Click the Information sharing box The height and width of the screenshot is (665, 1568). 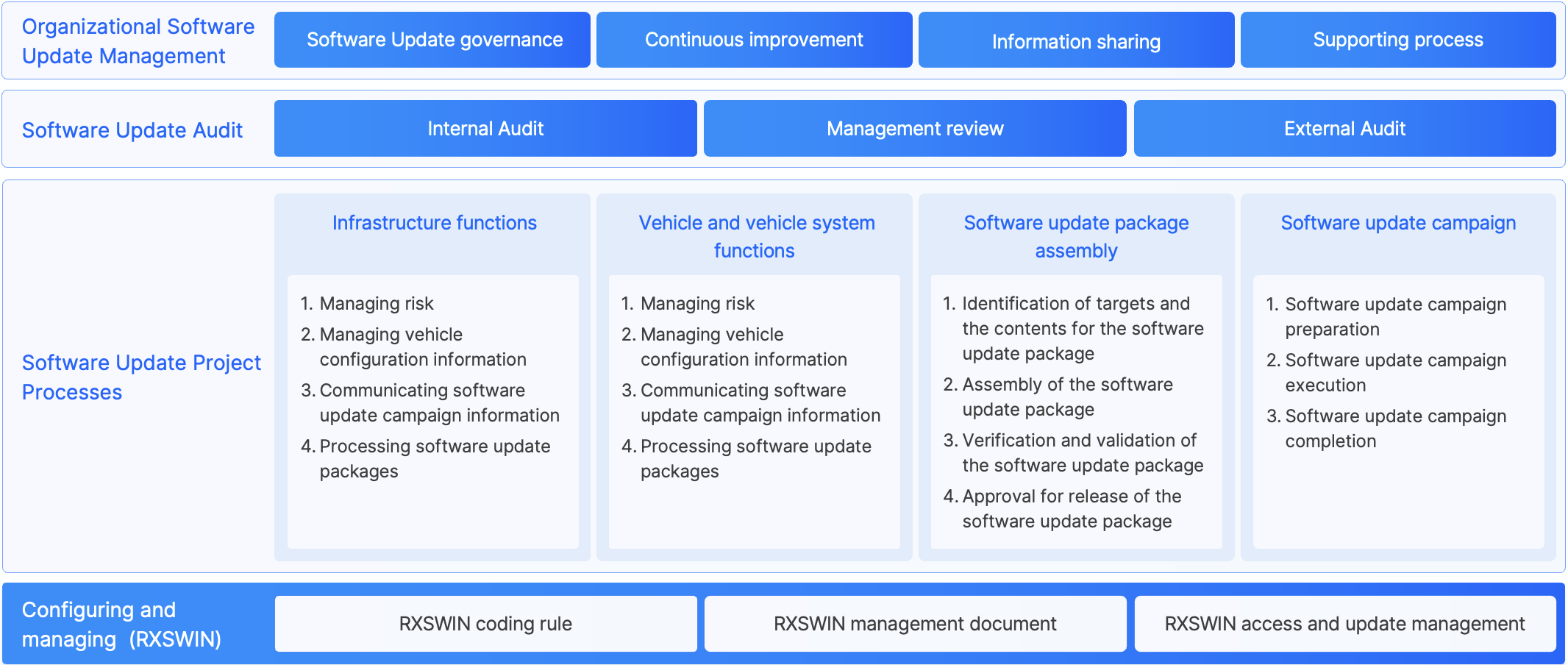[x=1075, y=40]
